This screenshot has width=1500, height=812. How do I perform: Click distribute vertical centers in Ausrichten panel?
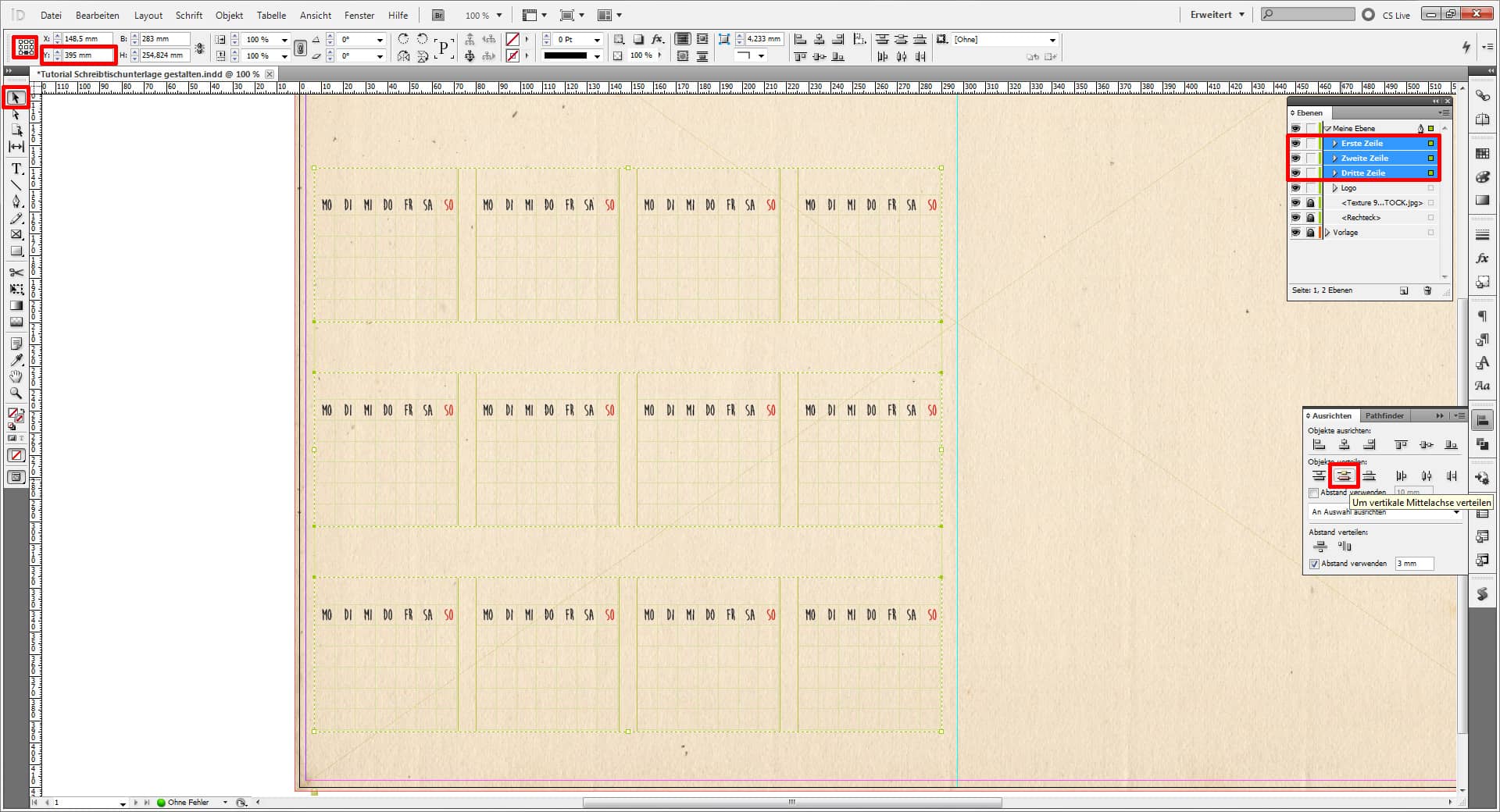tap(1344, 476)
